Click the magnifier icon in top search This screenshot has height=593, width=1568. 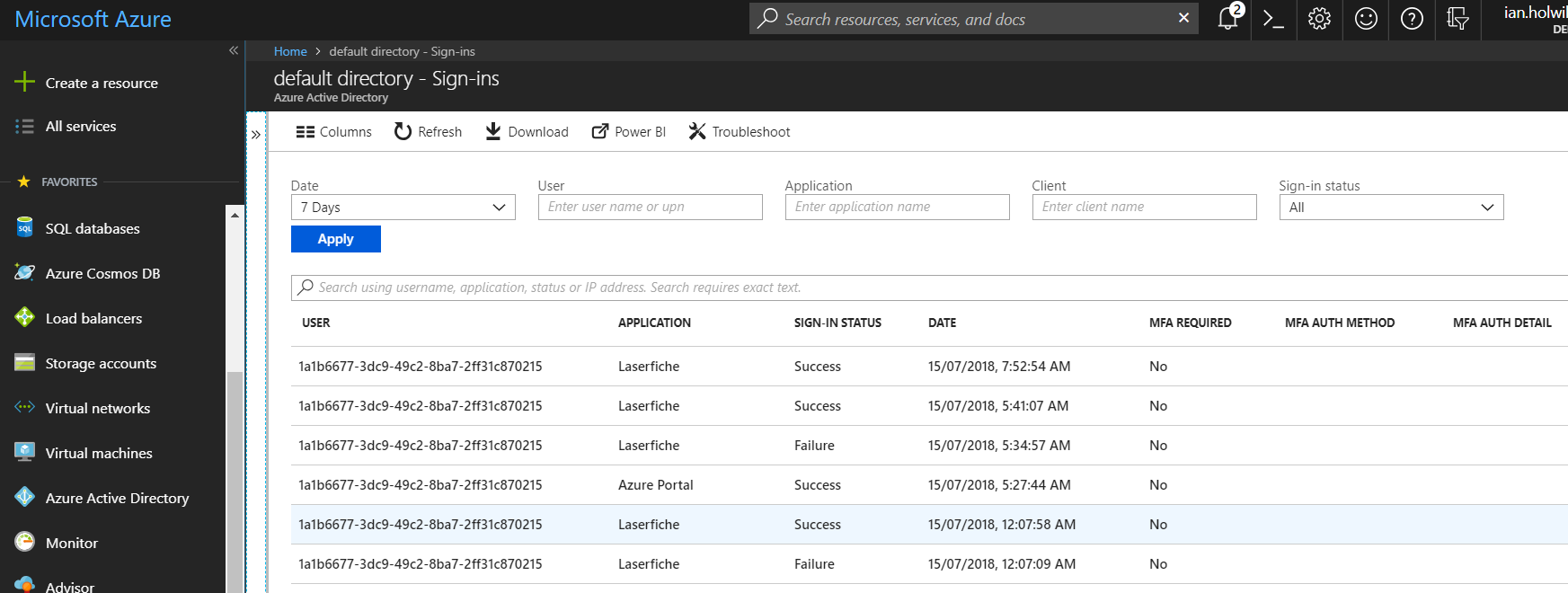[767, 19]
